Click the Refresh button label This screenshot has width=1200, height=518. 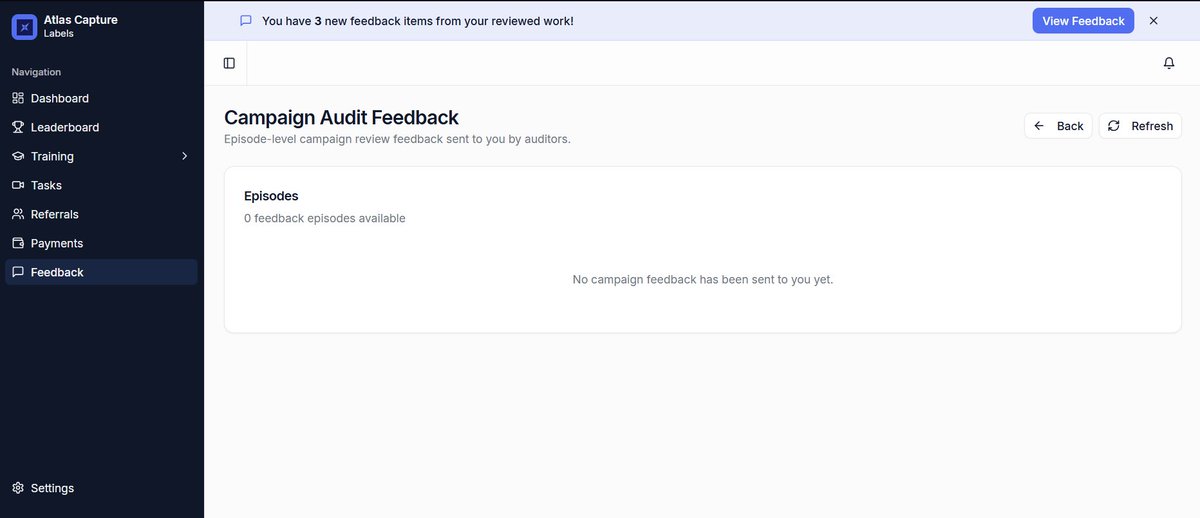coord(1152,126)
